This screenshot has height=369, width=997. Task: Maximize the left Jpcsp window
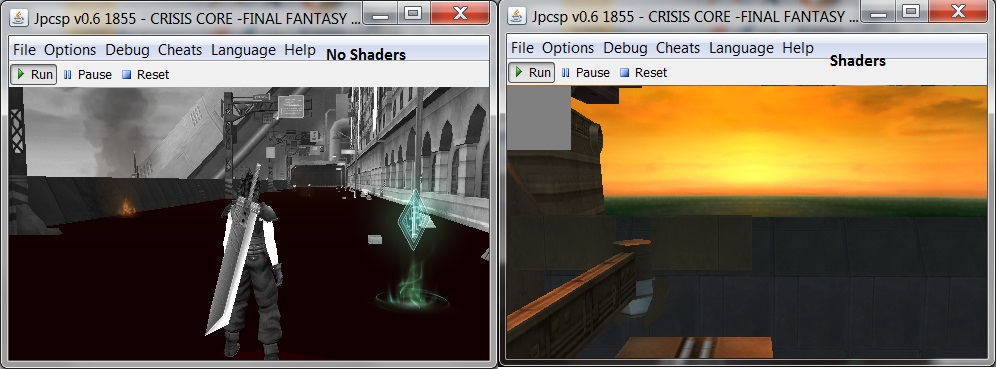pos(413,12)
